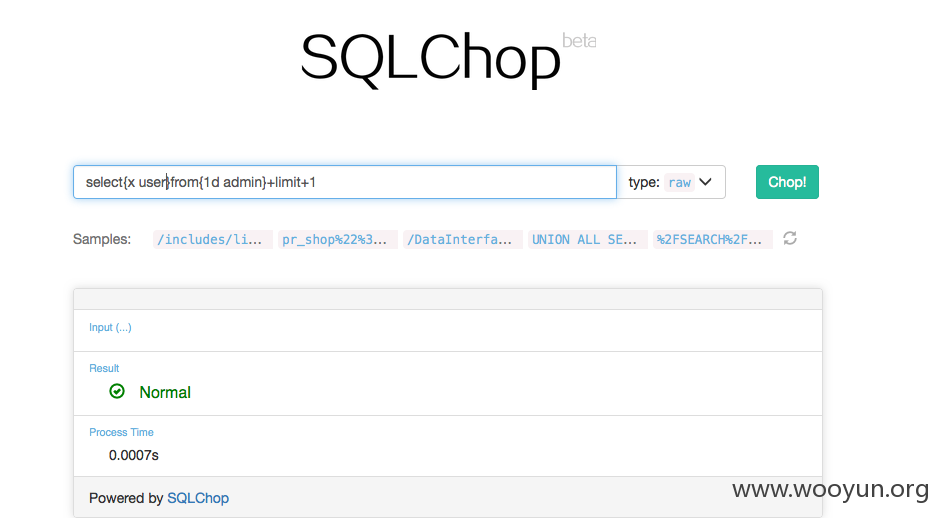Click the green checkmark result icon
The width and height of the screenshot is (938, 518).
[117, 391]
